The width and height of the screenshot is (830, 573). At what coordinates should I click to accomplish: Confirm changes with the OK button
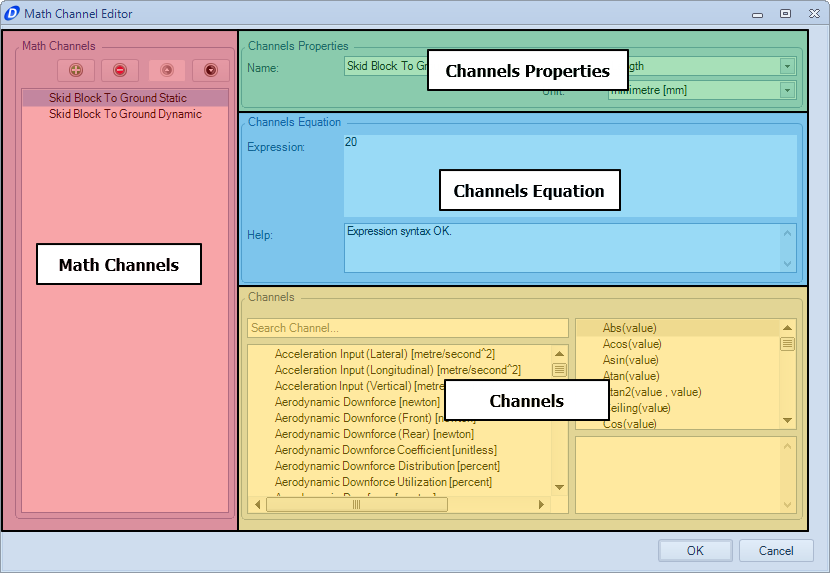pos(695,551)
